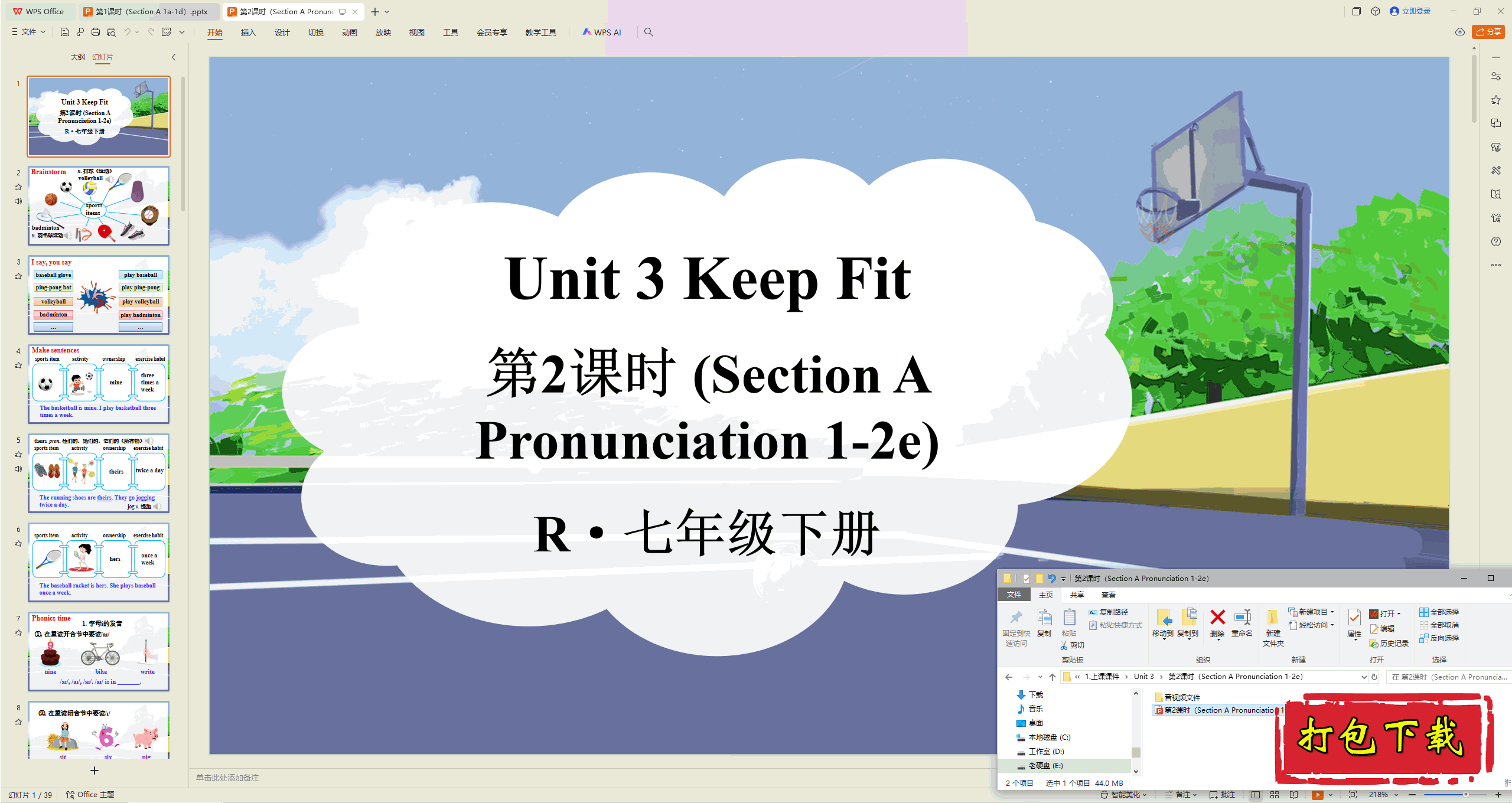The image size is (1512, 803).
Task: Click the help question mark in right sidebar
Action: click(1496, 241)
